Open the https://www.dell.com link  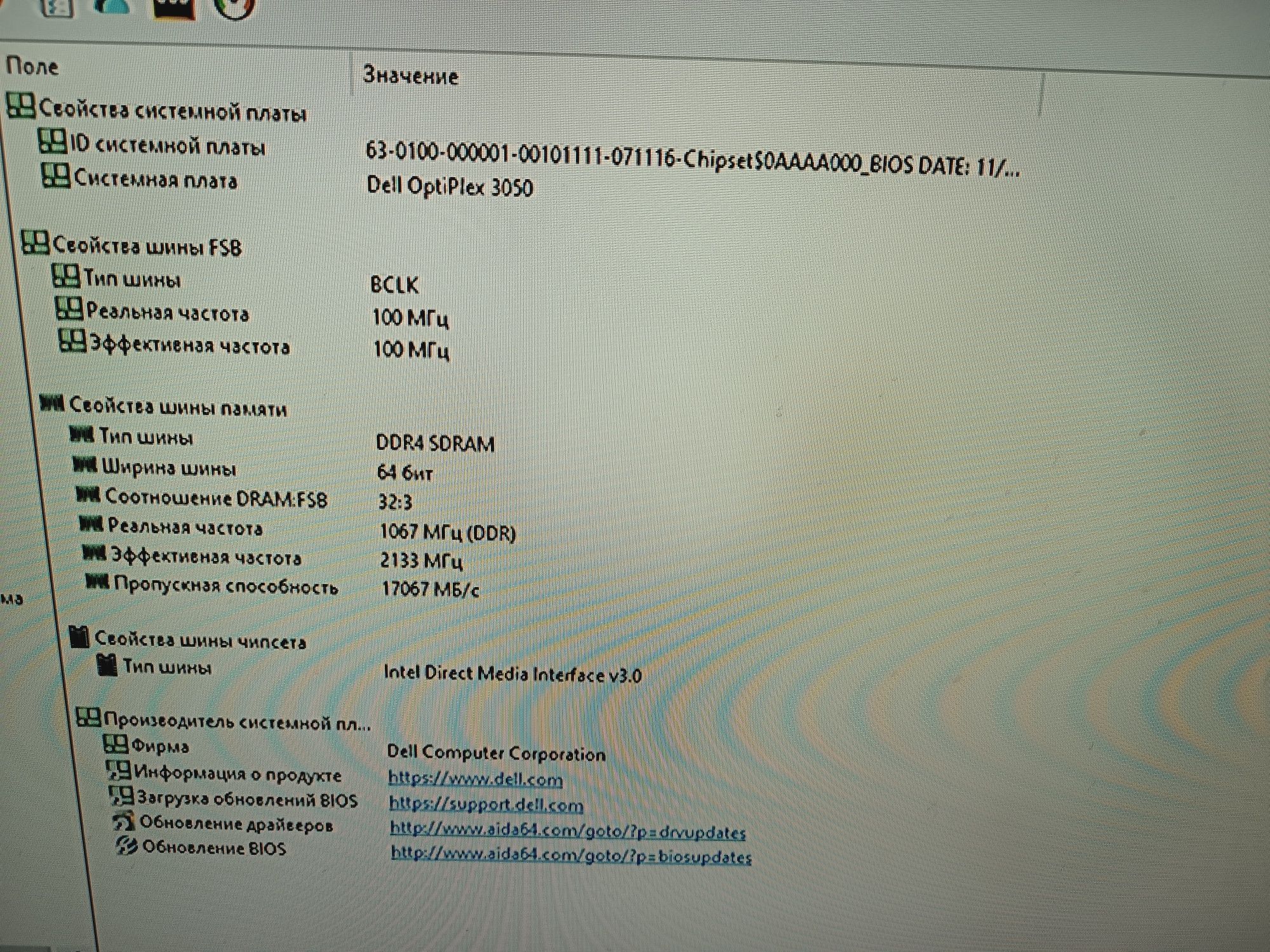475,779
